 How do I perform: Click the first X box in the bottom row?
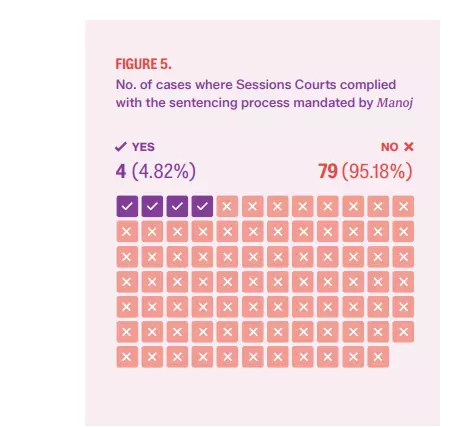coord(127,357)
